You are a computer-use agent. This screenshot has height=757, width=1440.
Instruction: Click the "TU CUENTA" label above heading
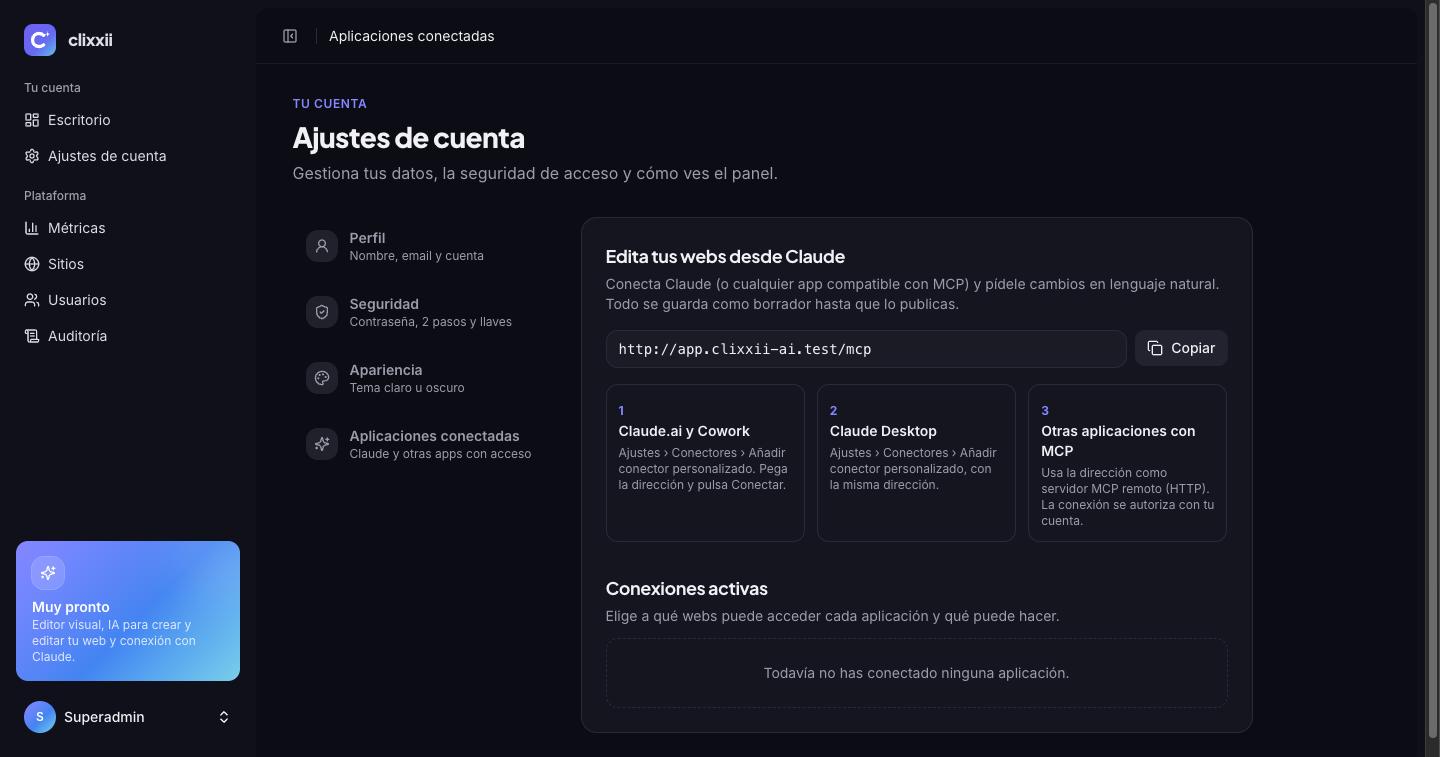tap(330, 104)
